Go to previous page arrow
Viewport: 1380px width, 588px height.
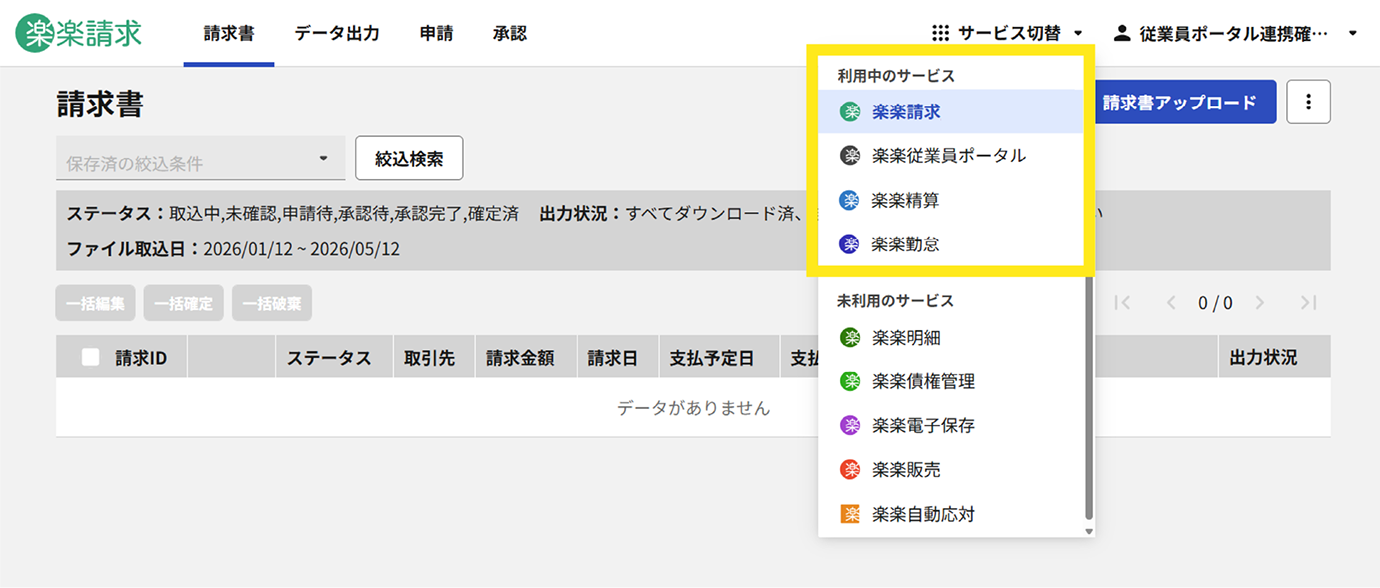tap(1171, 303)
